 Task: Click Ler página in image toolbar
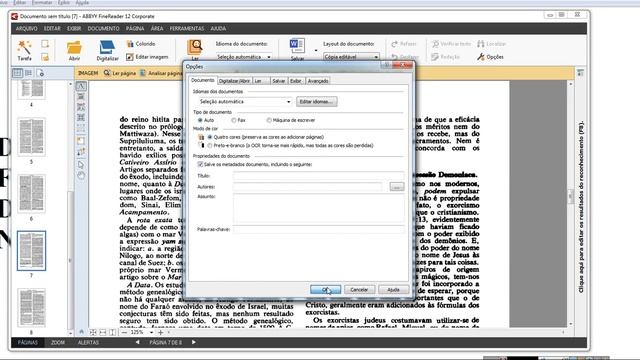tap(119, 73)
